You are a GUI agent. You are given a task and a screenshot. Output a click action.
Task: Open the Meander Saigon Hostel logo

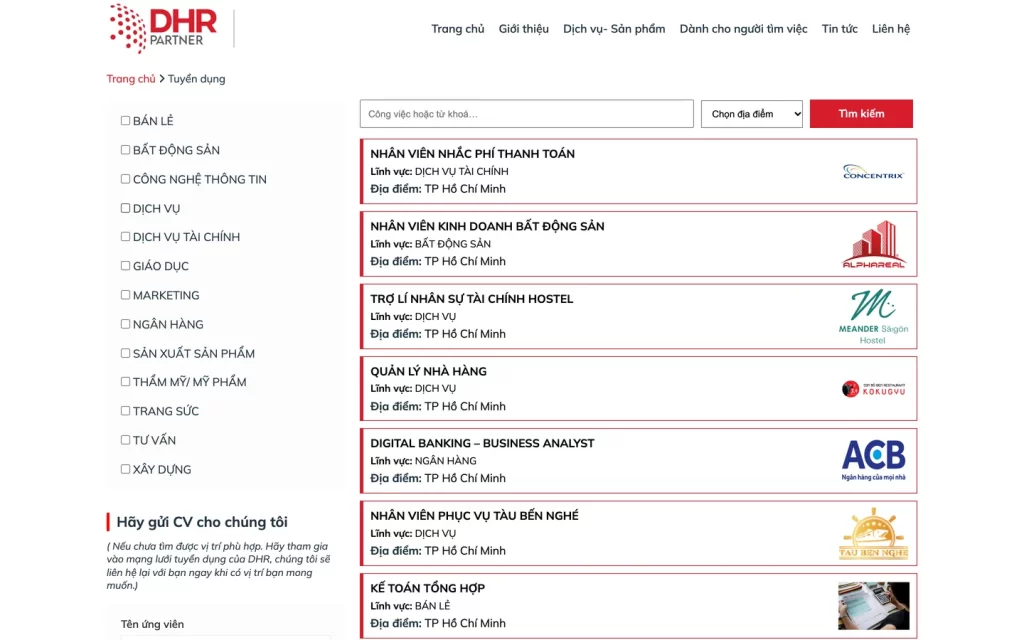tap(873, 317)
